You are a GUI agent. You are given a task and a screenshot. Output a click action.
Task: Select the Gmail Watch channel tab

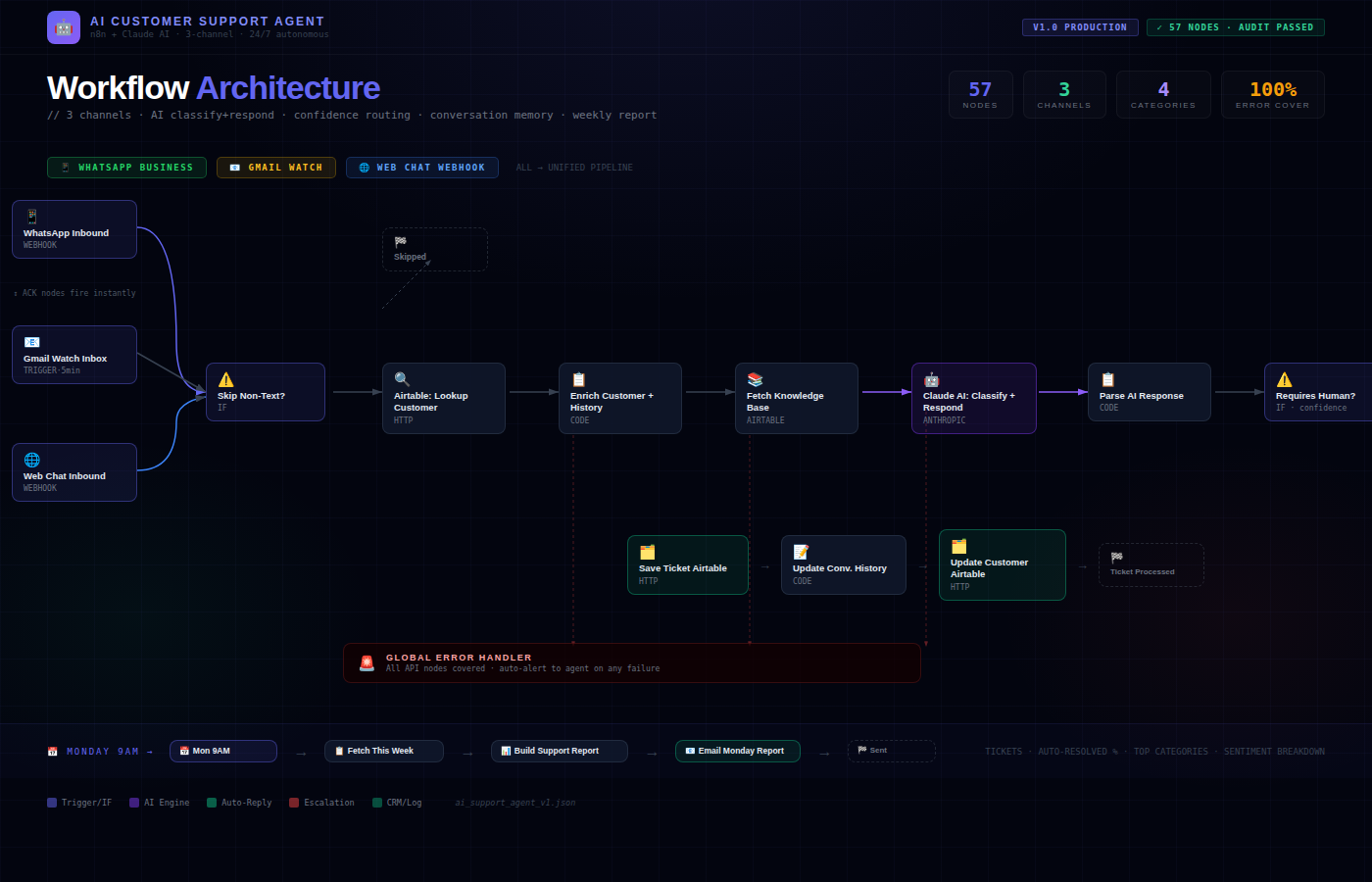tap(276, 168)
